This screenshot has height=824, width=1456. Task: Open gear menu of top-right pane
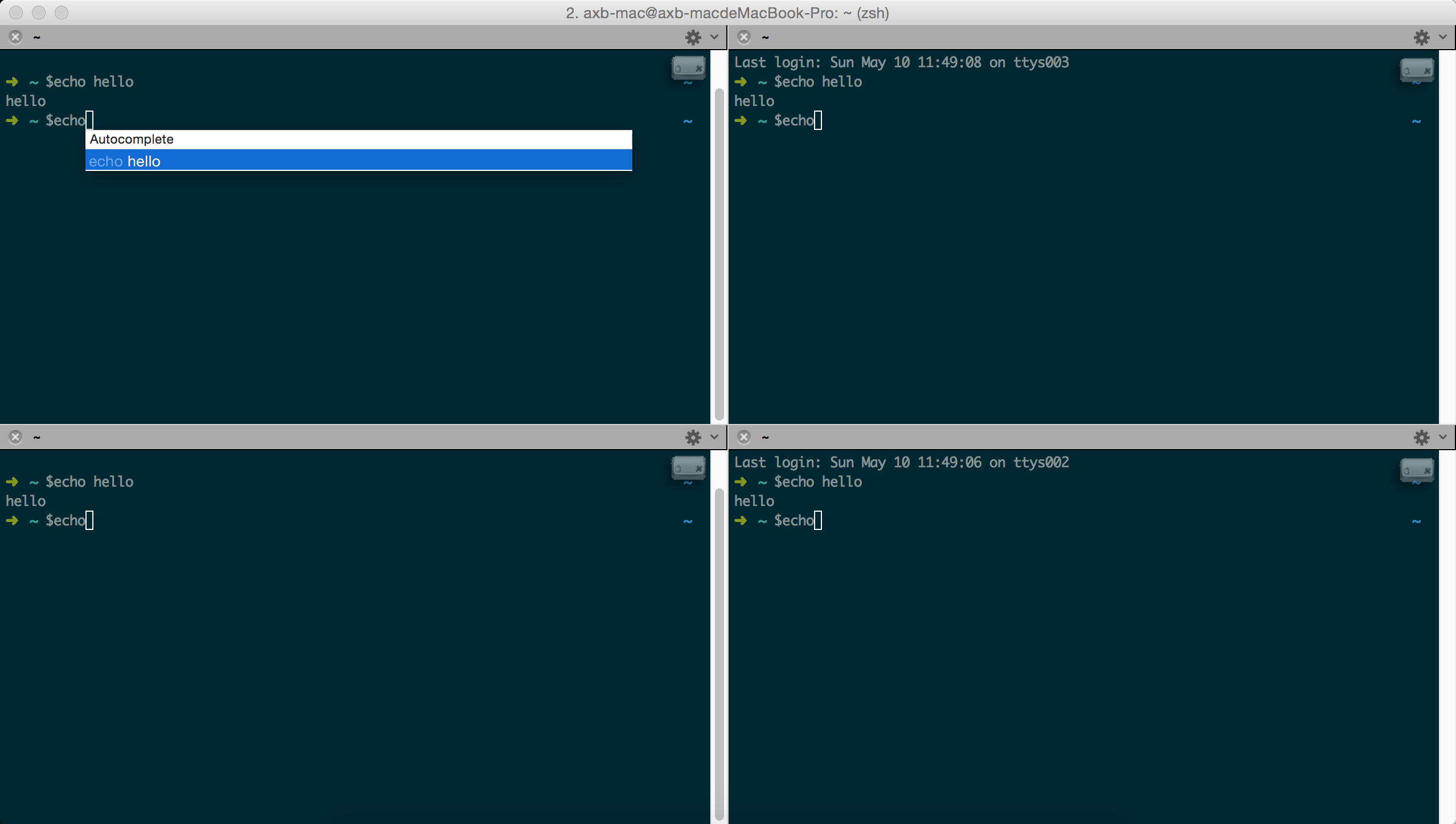point(1421,38)
